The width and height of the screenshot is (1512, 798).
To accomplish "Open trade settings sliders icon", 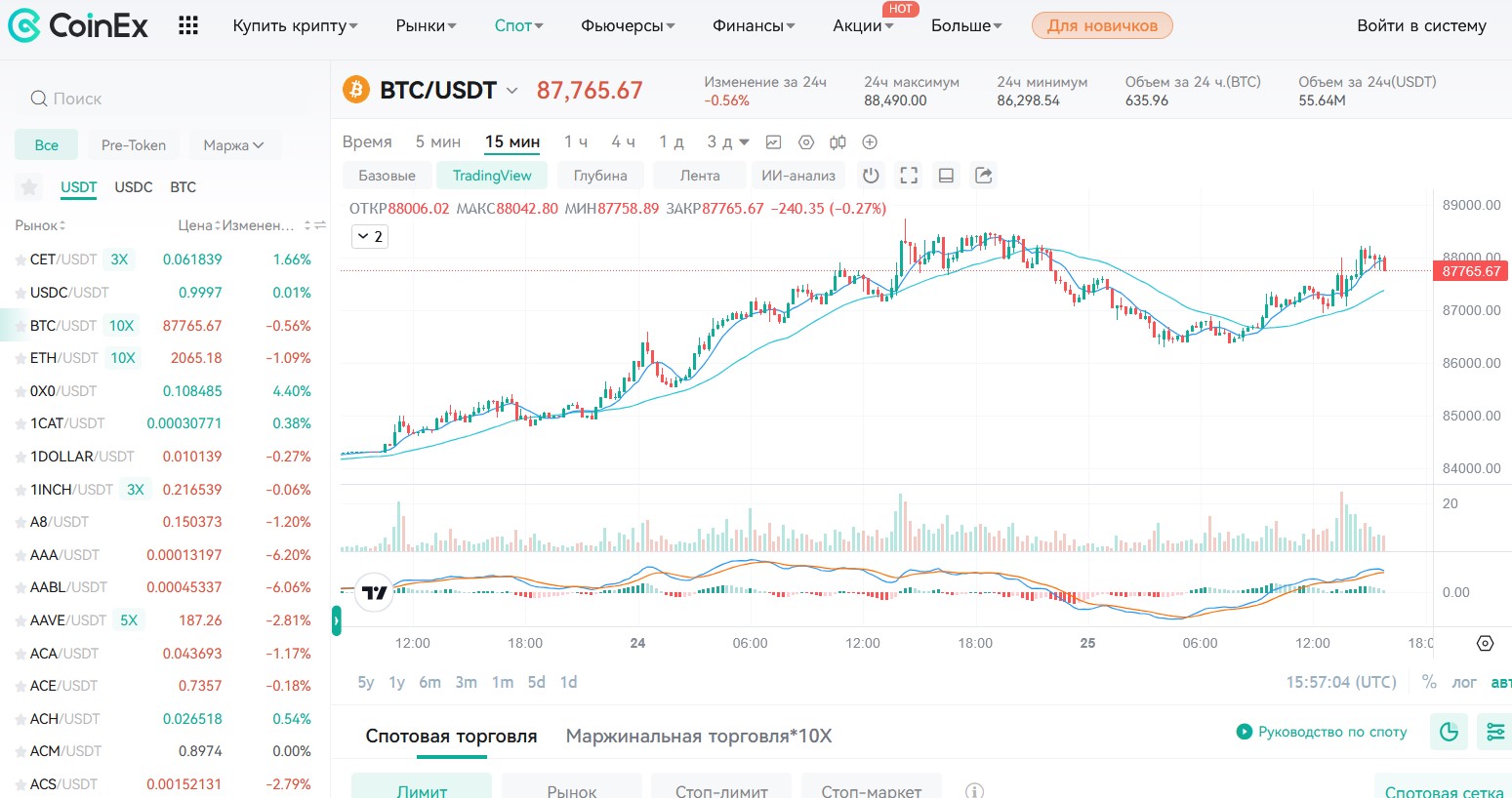I will [1494, 732].
